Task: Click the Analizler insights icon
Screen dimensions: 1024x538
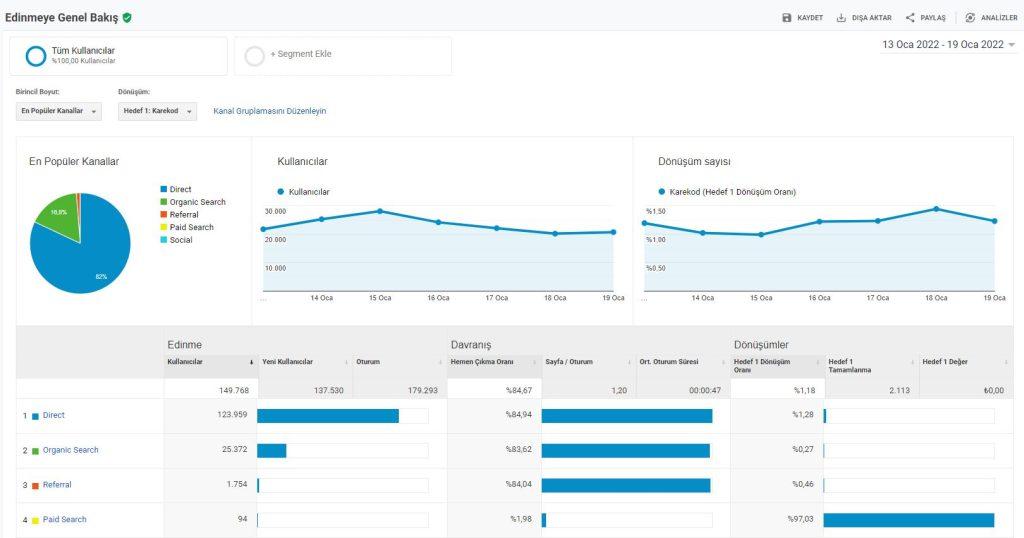Action: pos(970,18)
